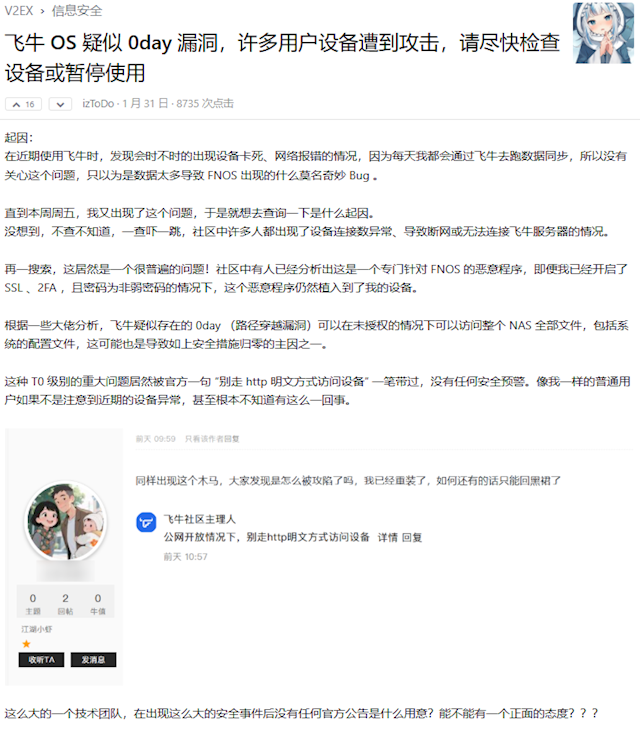The height and width of the screenshot is (742, 640).
Task: Open the 回帖 count stat
Action: coord(65,604)
